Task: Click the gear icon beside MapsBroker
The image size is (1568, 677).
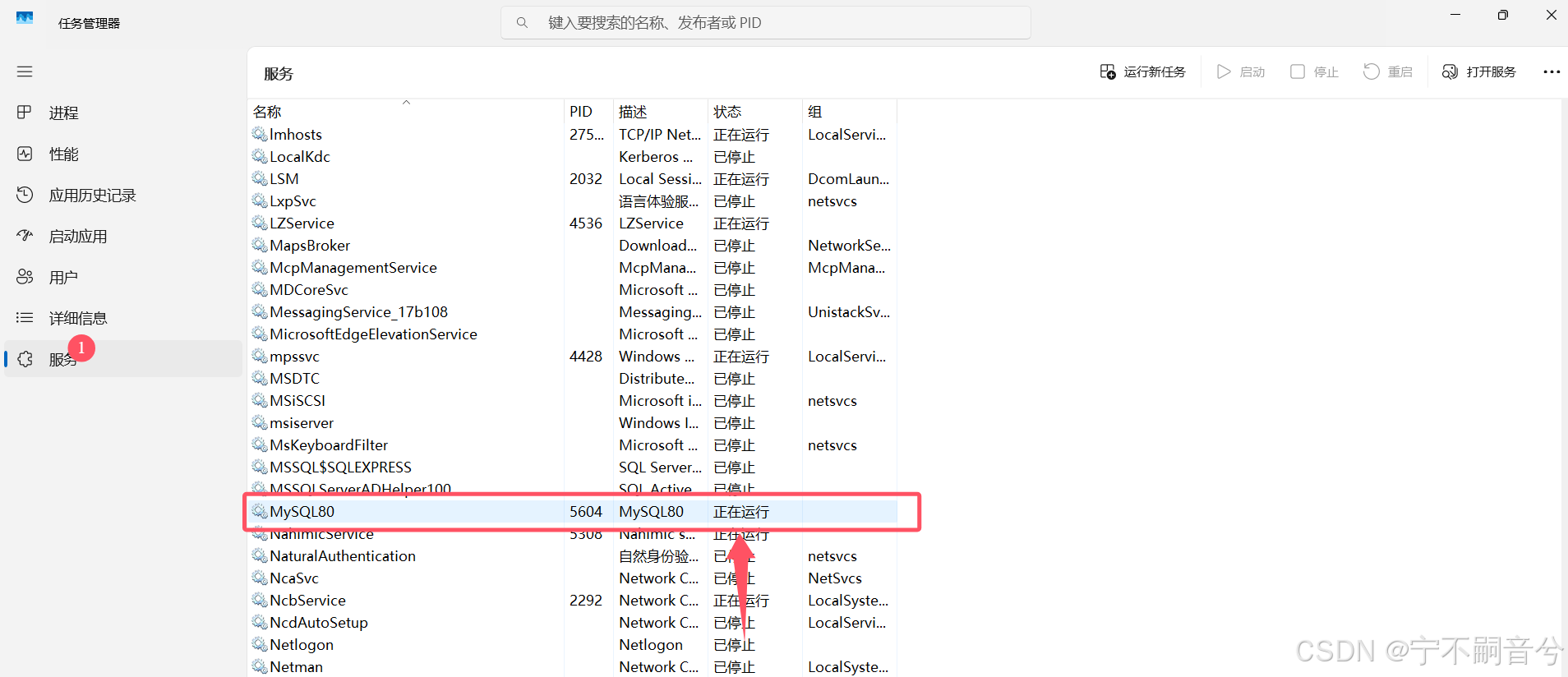Action: click(x=260, y=245)
